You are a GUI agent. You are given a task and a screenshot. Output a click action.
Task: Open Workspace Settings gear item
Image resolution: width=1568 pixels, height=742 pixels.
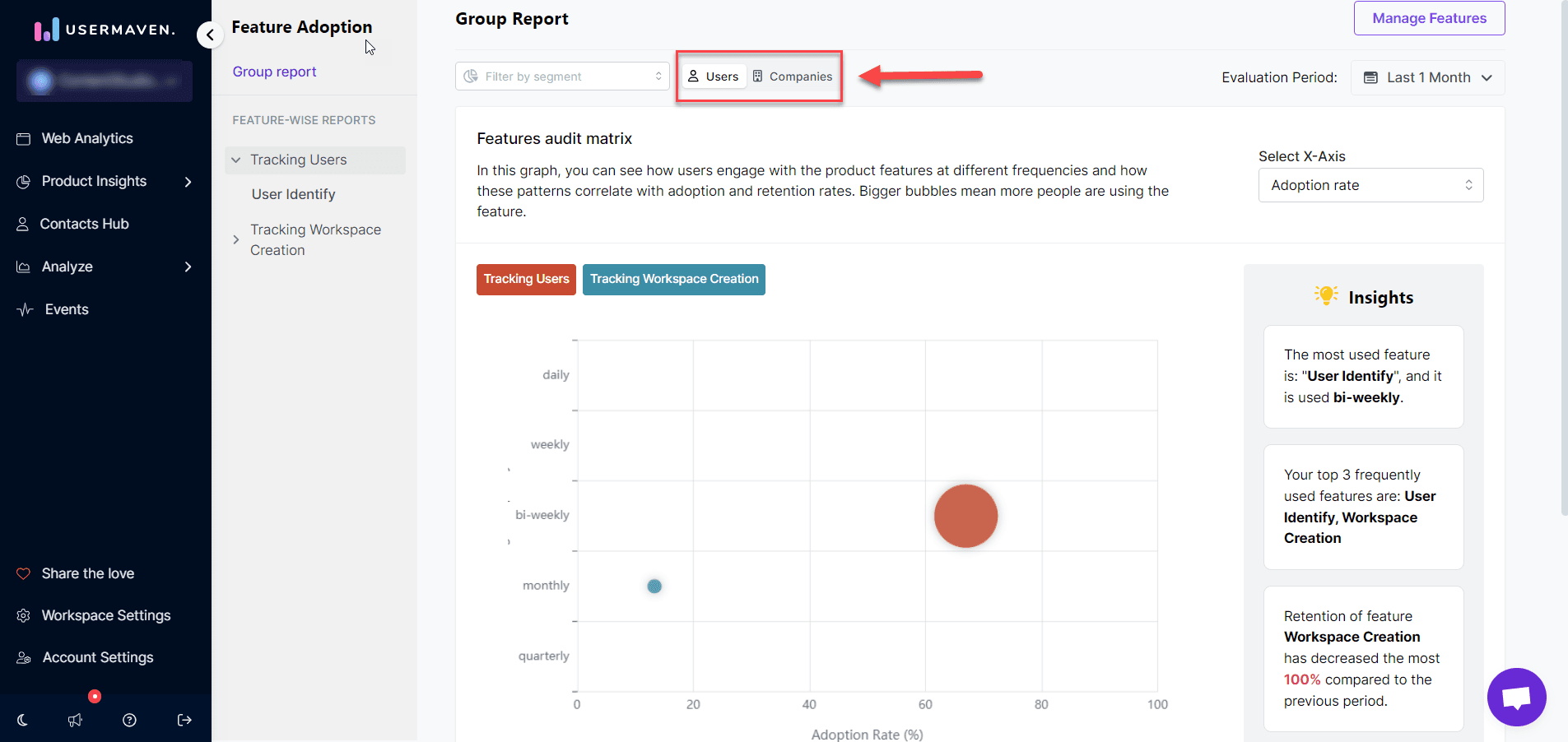(x=105, y=615)
